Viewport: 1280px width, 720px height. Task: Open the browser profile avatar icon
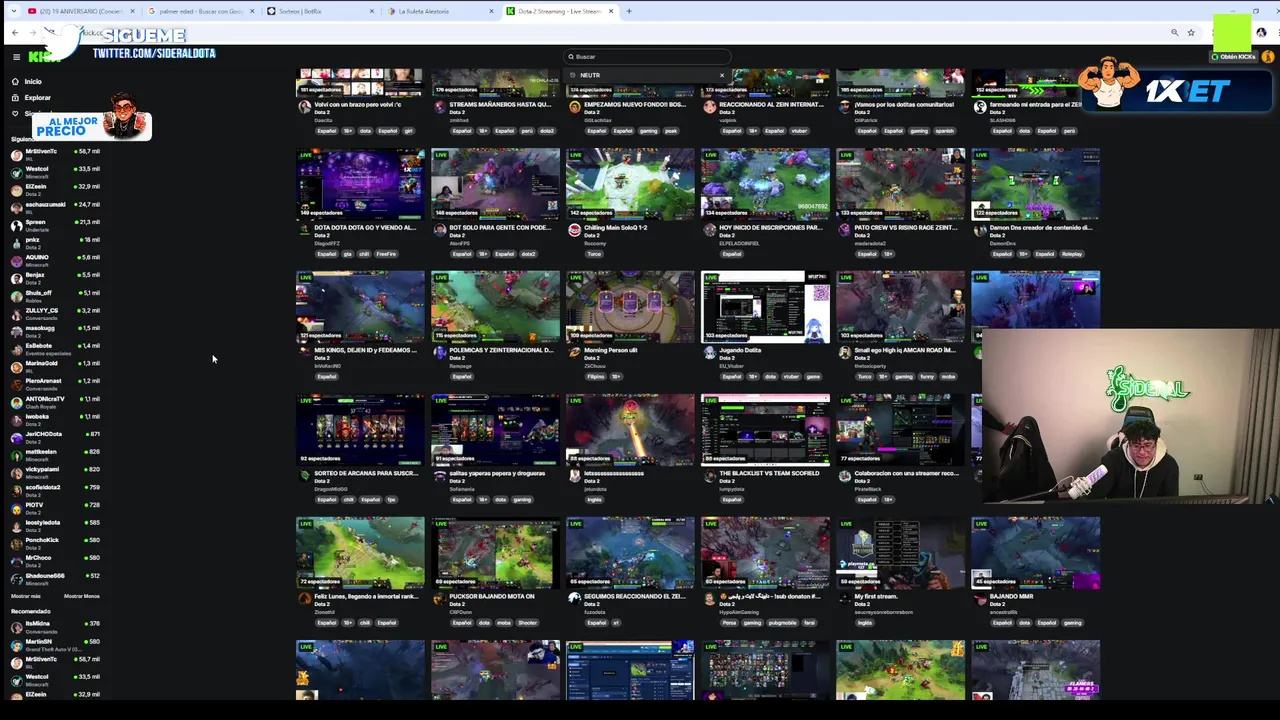click(x=1261, y=33)
